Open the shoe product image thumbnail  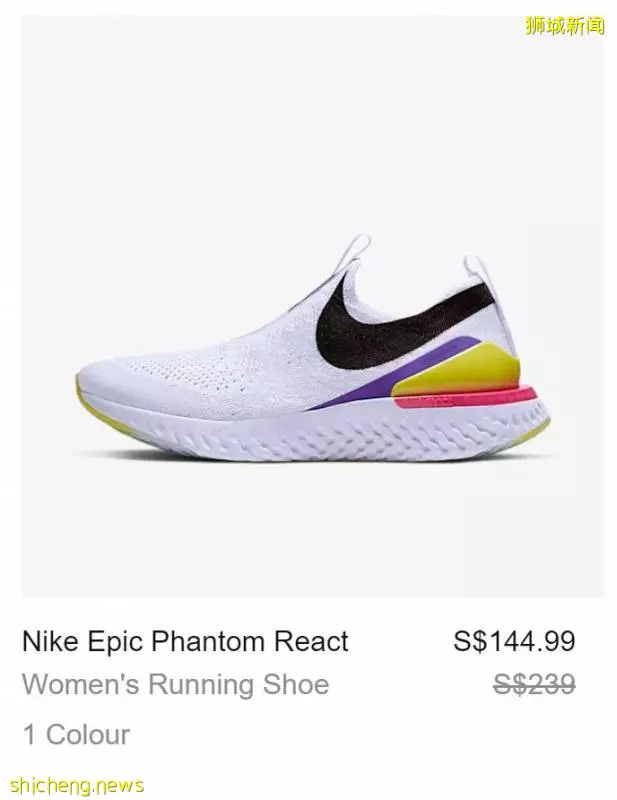(x=313, y=306)
